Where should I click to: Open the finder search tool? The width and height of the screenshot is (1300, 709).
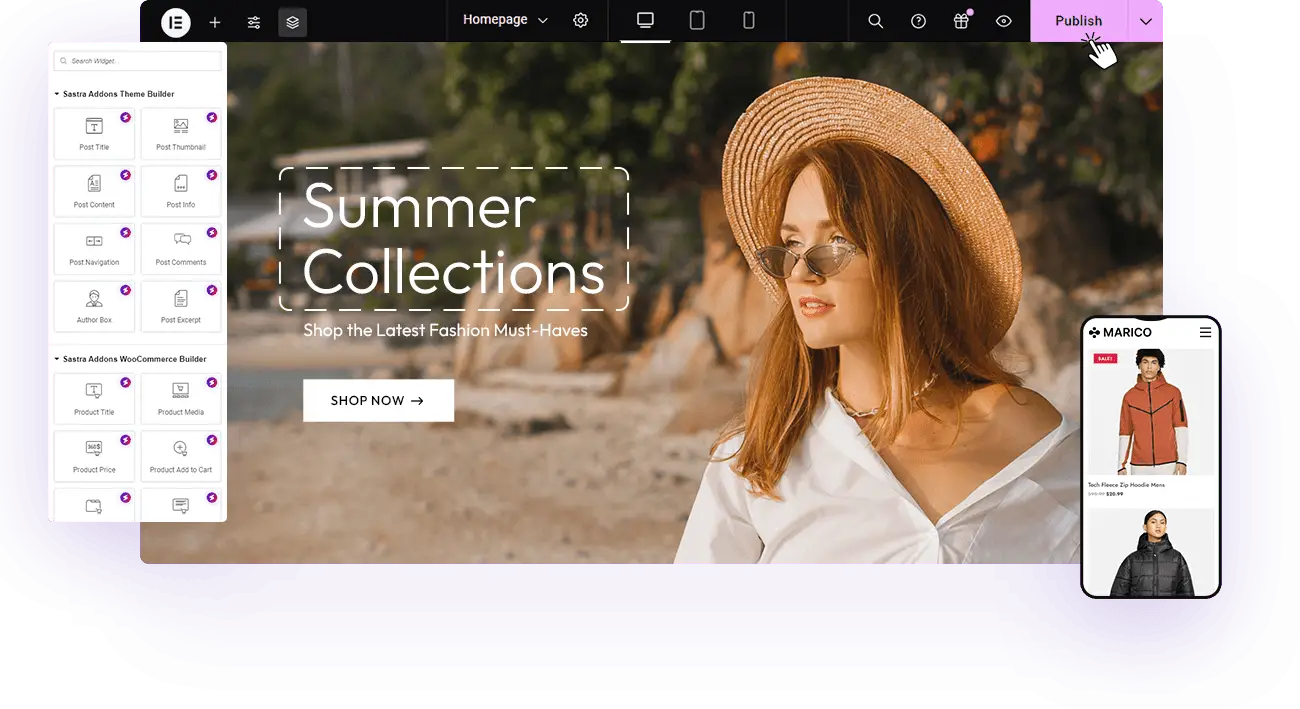[875, 20]
